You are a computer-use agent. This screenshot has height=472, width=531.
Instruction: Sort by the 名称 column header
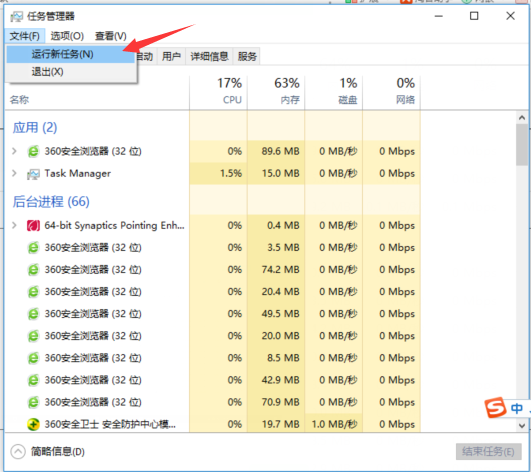click(x=19, y=100)
